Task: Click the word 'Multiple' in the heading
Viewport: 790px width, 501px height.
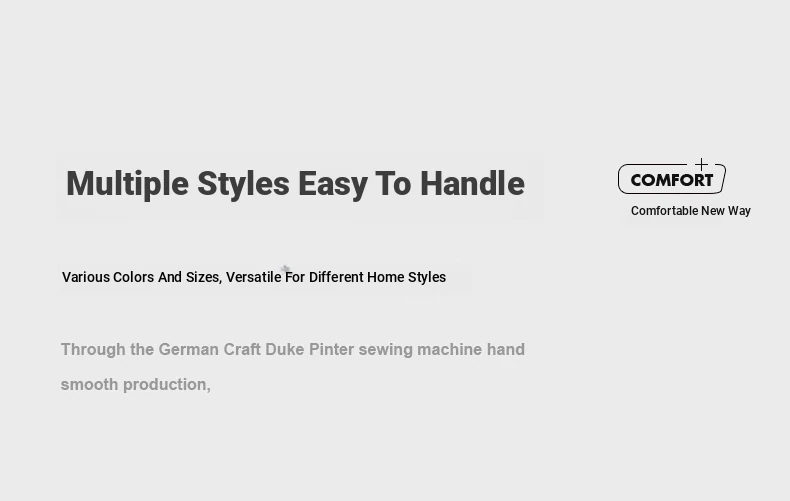Action: (127, 183)
